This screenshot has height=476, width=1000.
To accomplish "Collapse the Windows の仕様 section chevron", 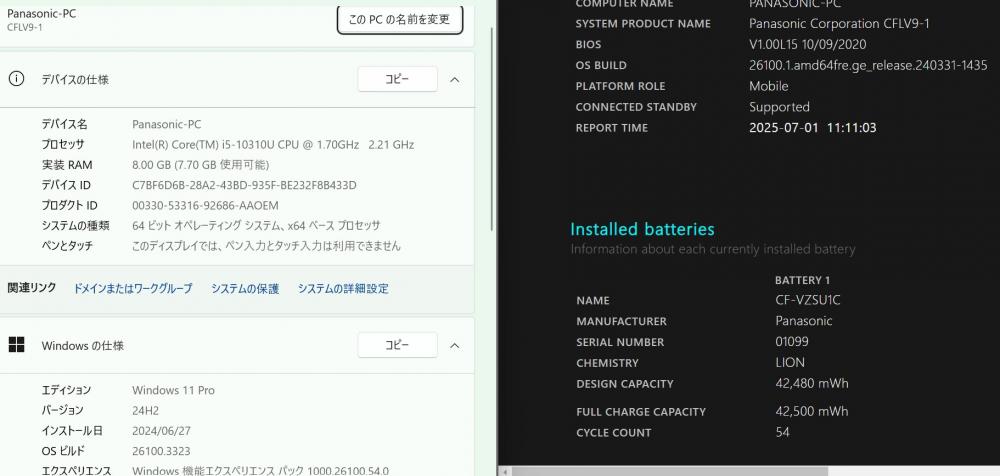I will [455, 345].
